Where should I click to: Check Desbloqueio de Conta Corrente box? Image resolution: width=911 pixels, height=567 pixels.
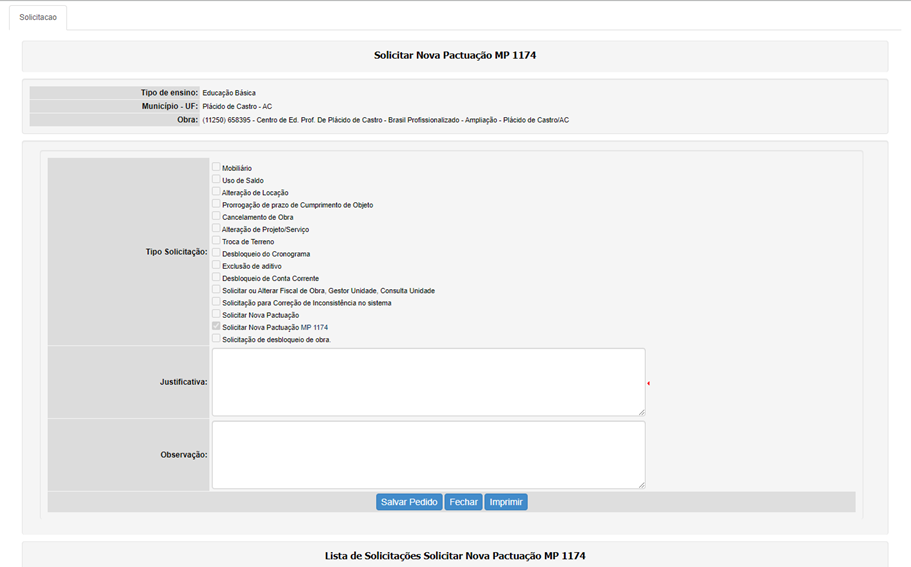[216, 277]
